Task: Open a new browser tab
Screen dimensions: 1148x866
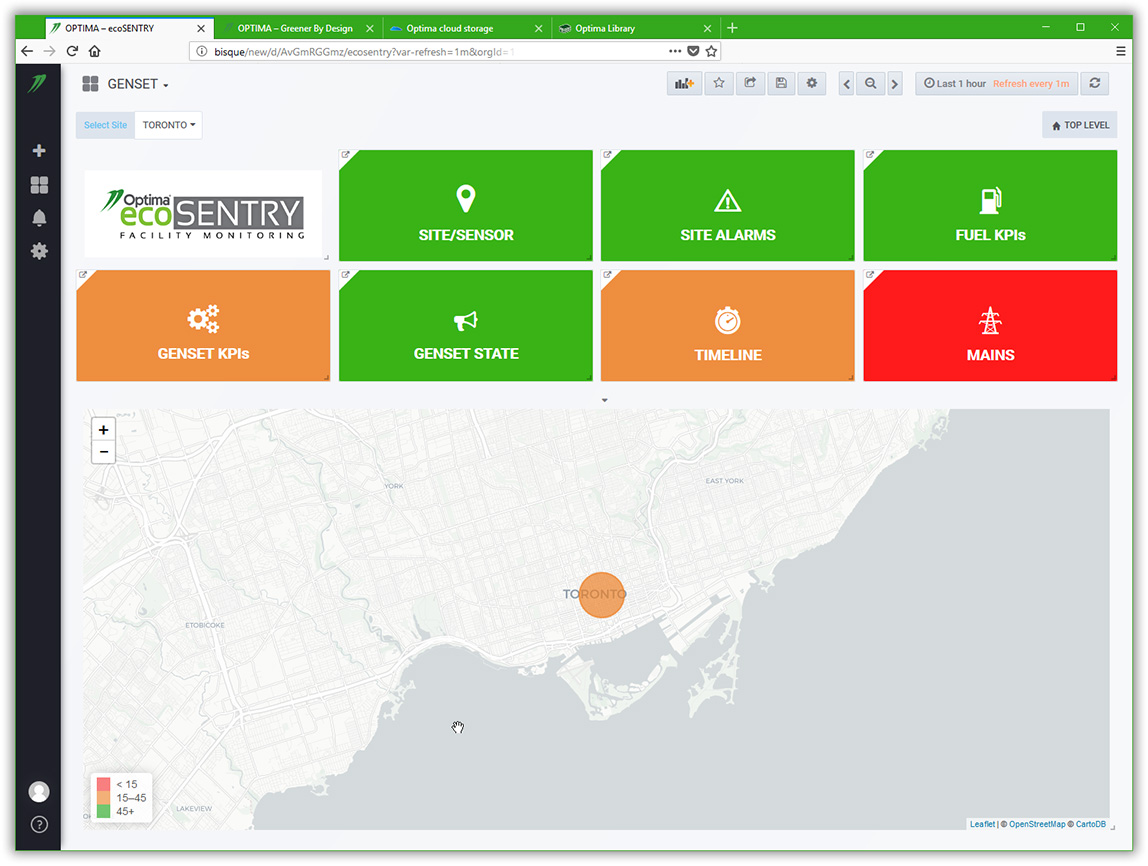Action: coord(732,28)
